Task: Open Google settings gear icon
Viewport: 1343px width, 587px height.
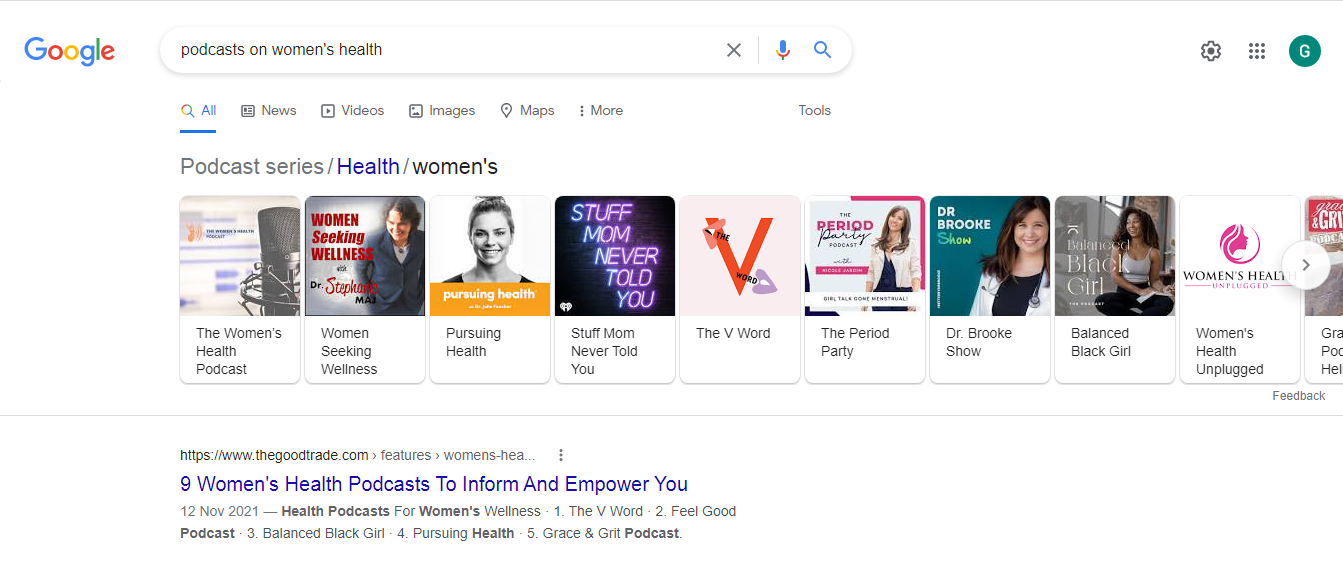Action: click(x=1211, y=51)
